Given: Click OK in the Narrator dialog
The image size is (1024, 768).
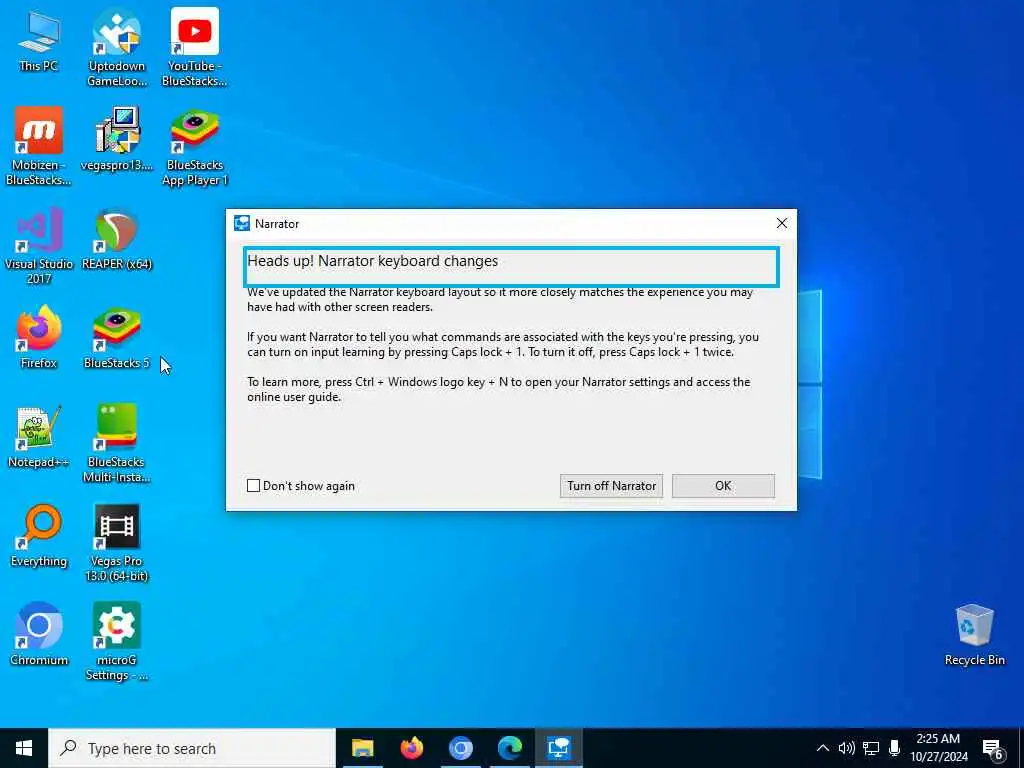Looking at the screenshot, I should (723, 486).
